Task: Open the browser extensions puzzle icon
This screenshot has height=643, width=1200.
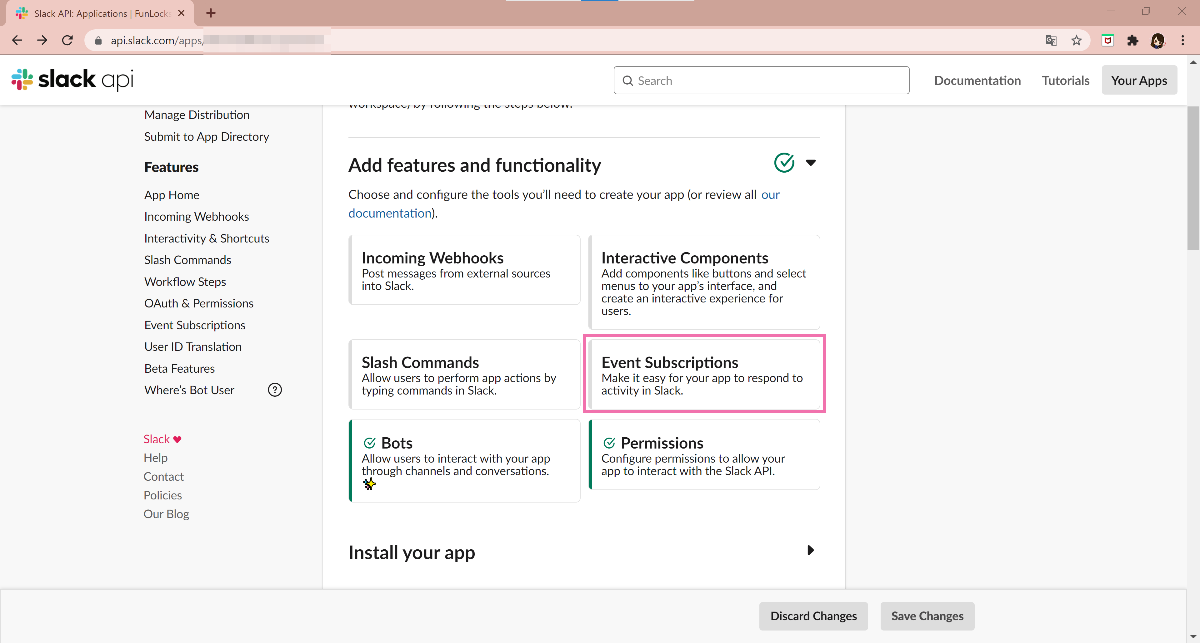Action: (1133, 40)
